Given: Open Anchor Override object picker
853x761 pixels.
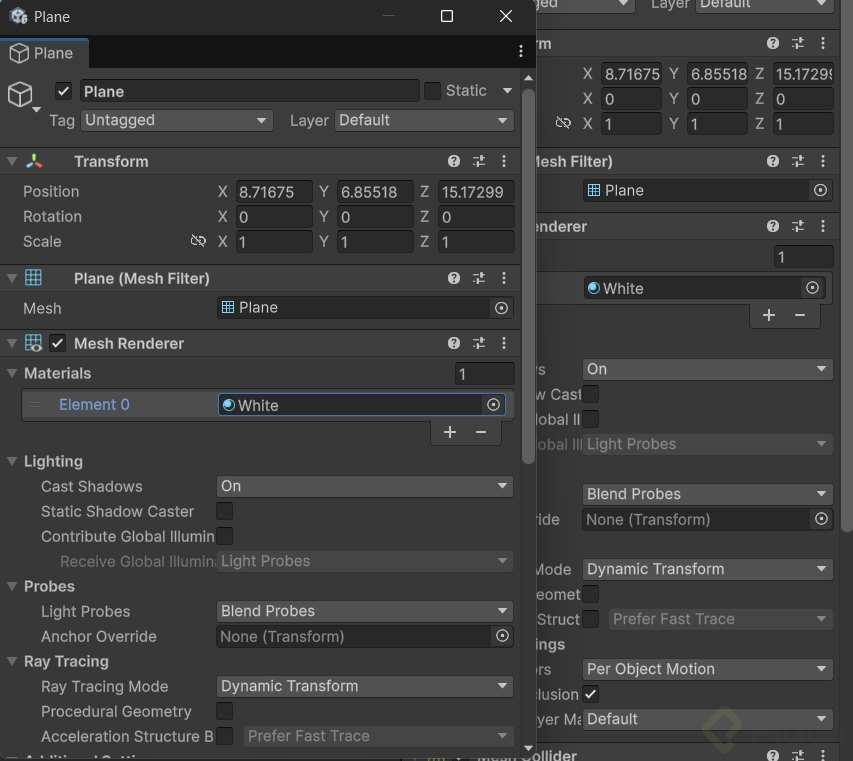Looking at the screenshot, I should 502,636.
